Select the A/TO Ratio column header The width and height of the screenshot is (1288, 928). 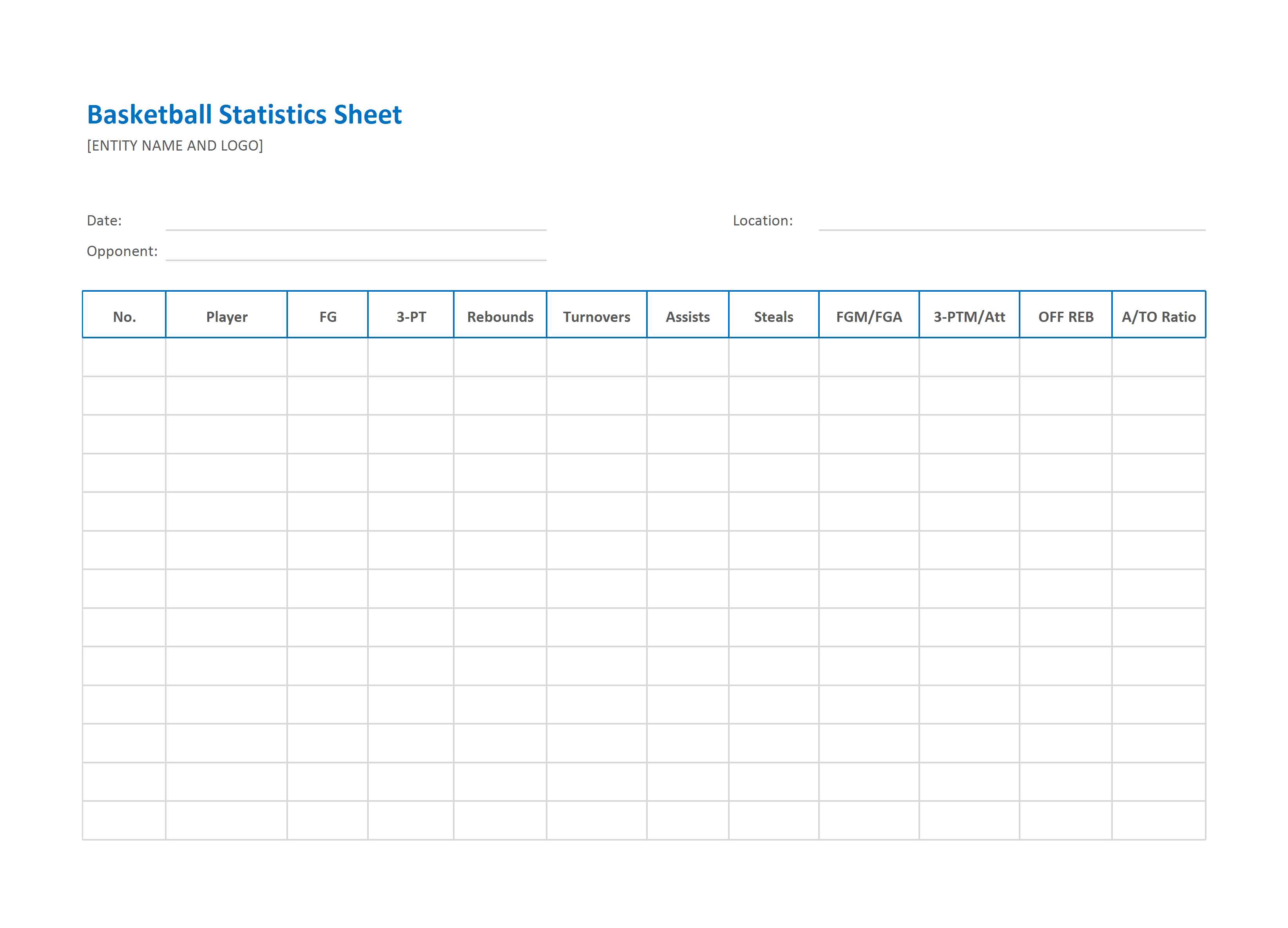1159,315
